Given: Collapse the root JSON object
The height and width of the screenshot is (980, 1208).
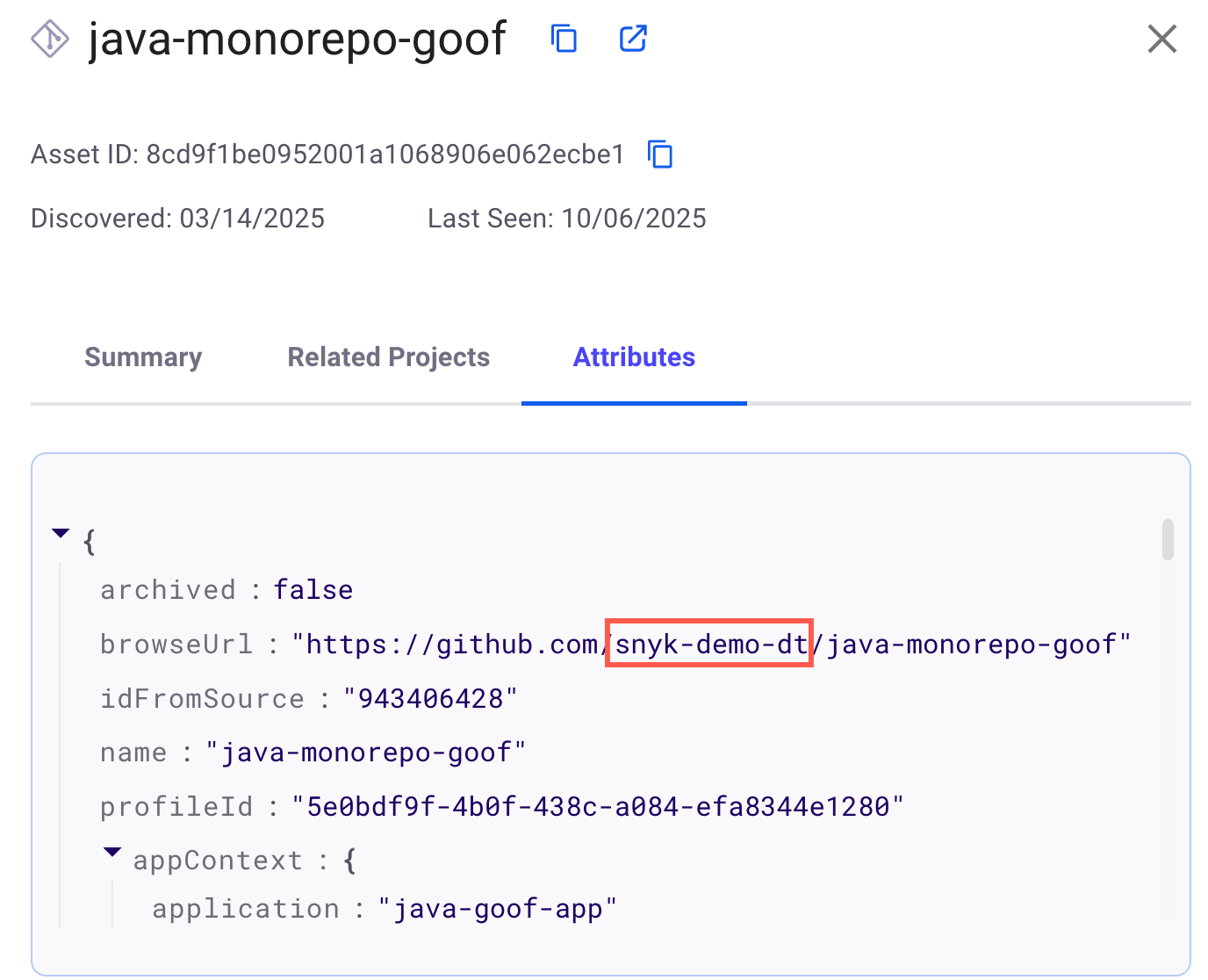Looking at the screenshot, I should pyautogui.click(x=61, y=533).
